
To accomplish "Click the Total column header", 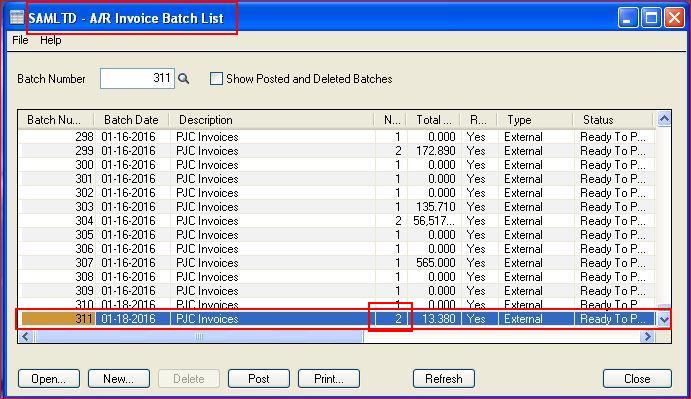I will pos(433,120).
